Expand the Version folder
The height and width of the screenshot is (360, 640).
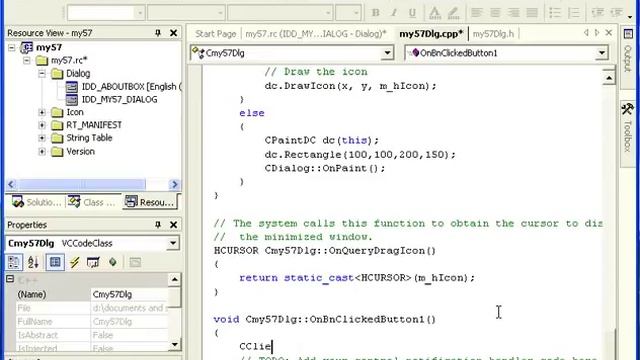[42, 151]
